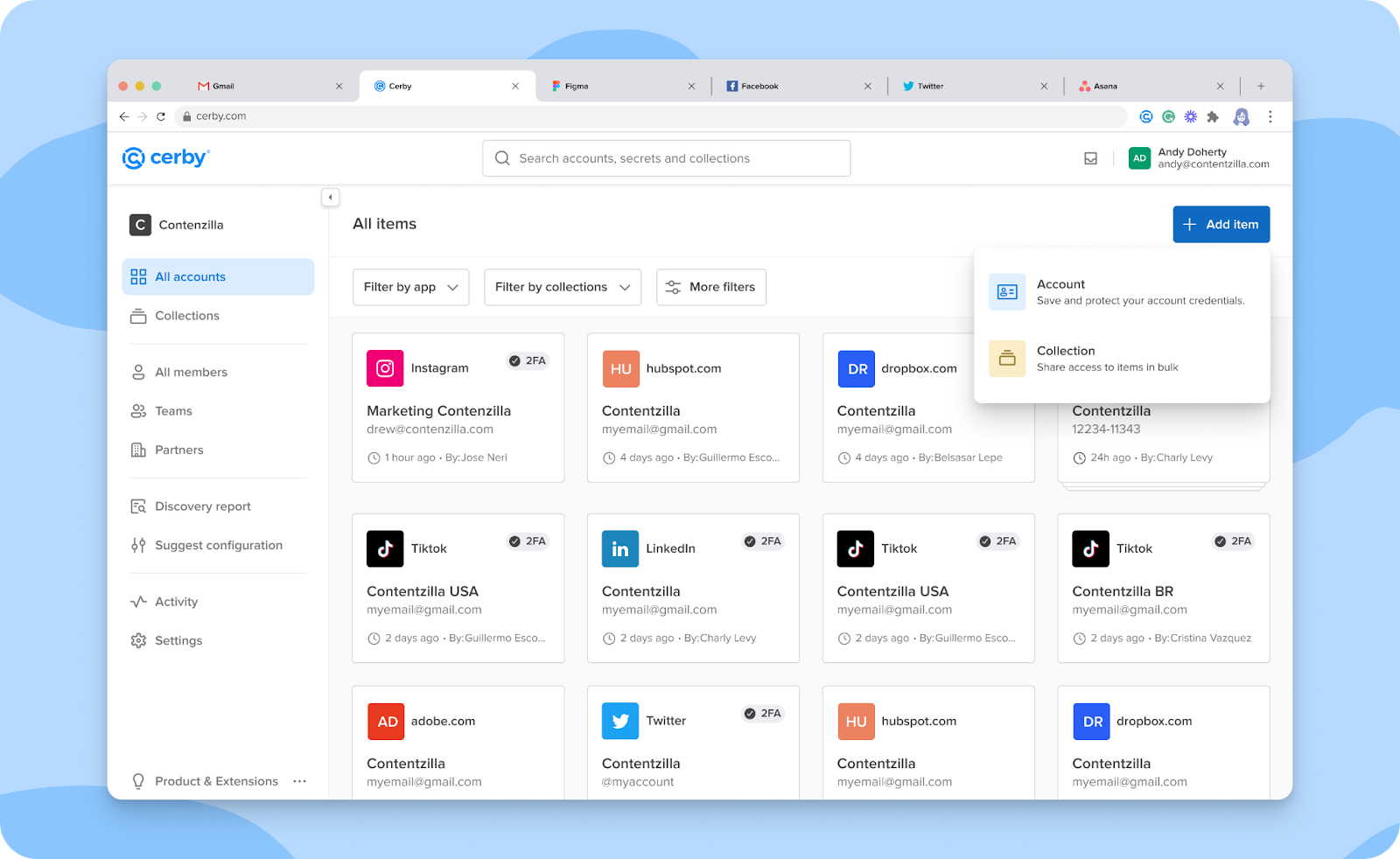Click Product & Extensions lightbulb item

pyautogui.click(x=205, y=781)
